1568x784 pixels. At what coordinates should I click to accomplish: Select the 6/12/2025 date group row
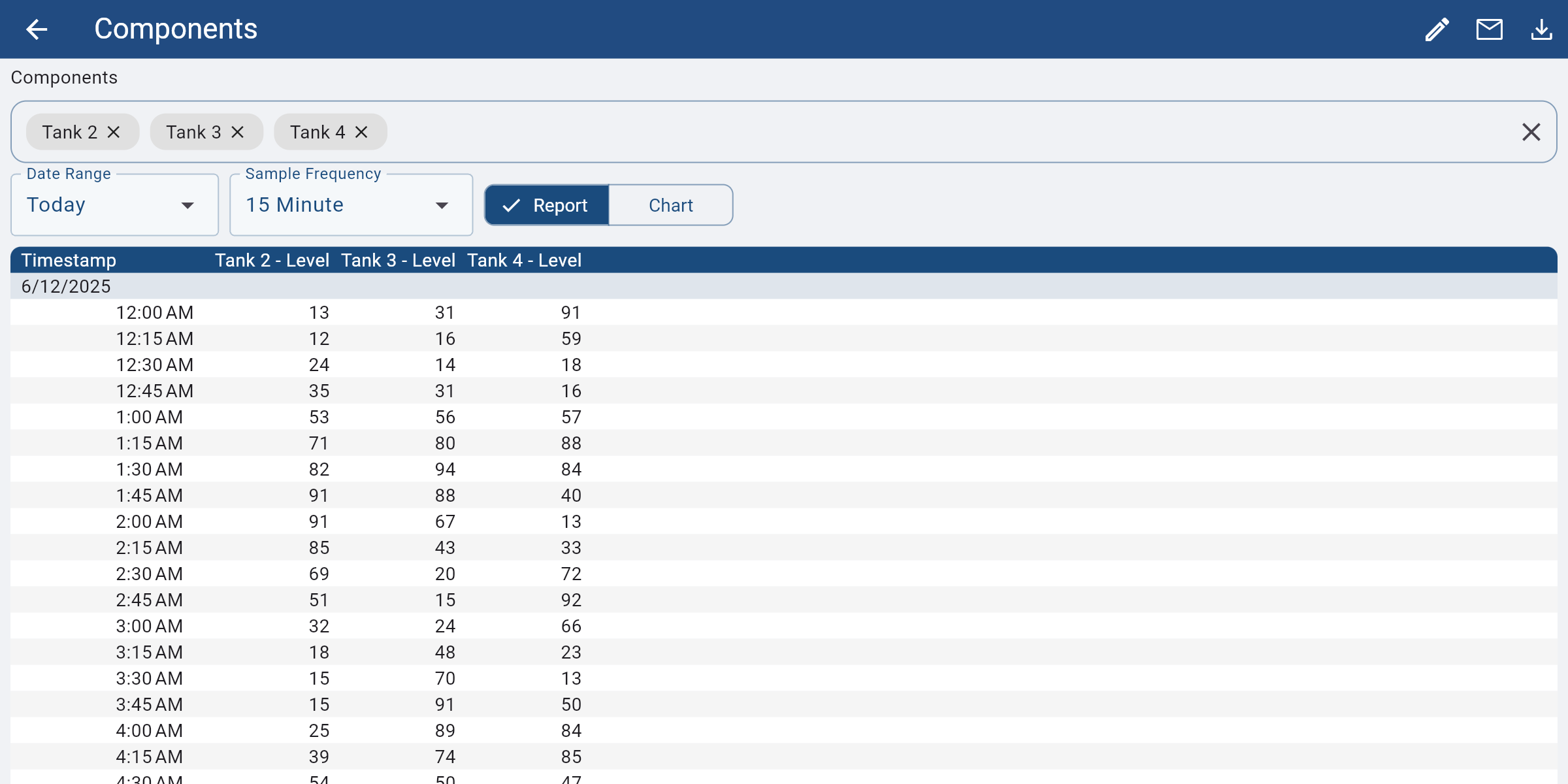784,286
